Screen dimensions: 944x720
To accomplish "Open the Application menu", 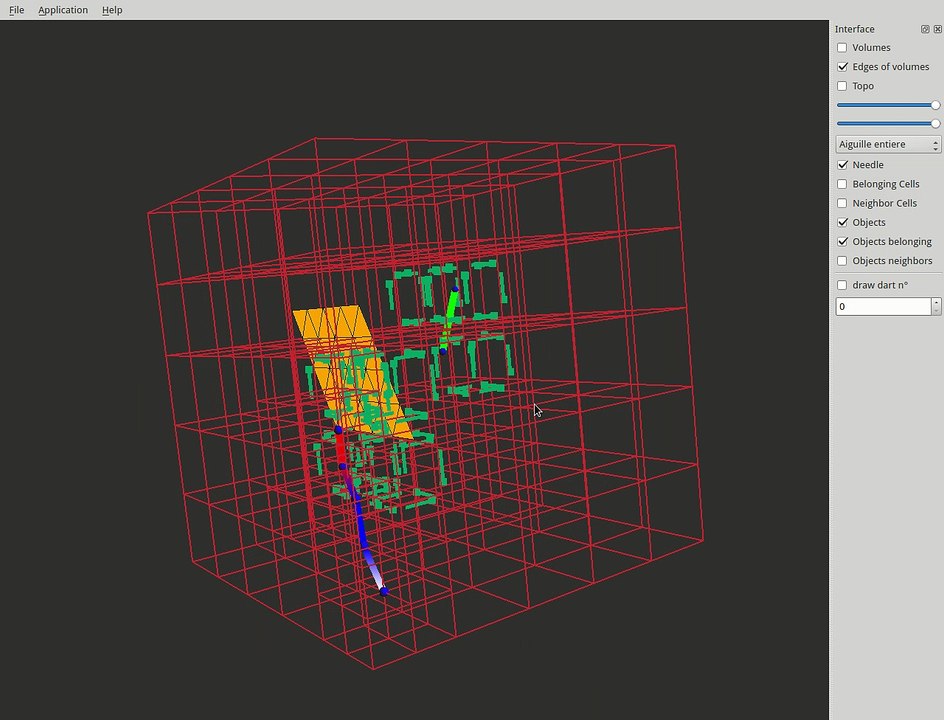I will [63, 10].
